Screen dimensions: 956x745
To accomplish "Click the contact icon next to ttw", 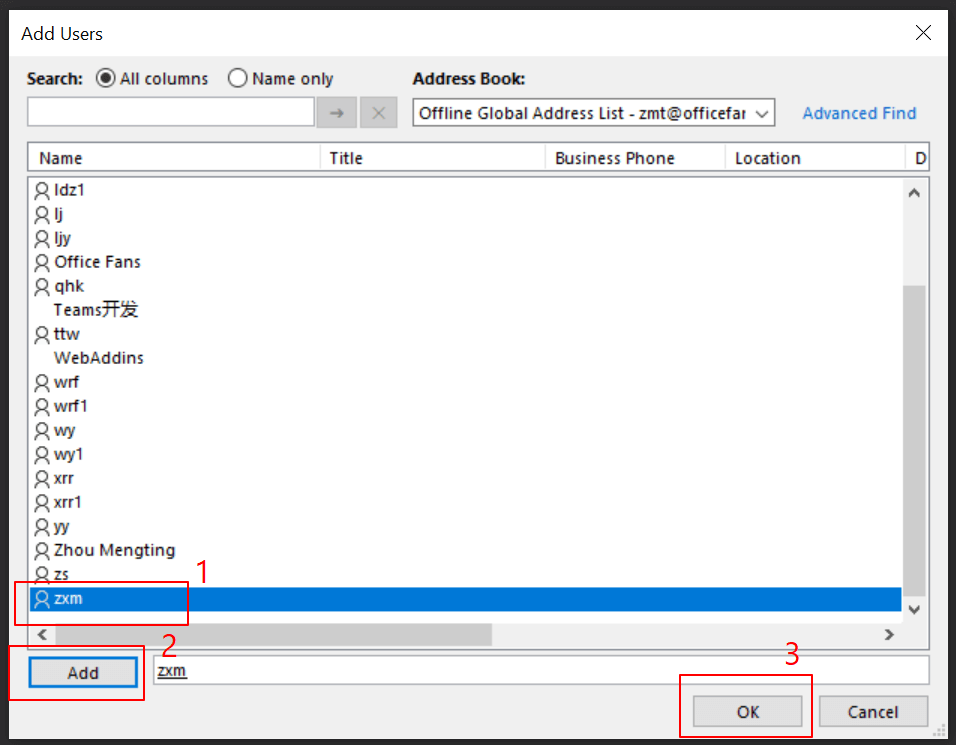I will [42, 334].
